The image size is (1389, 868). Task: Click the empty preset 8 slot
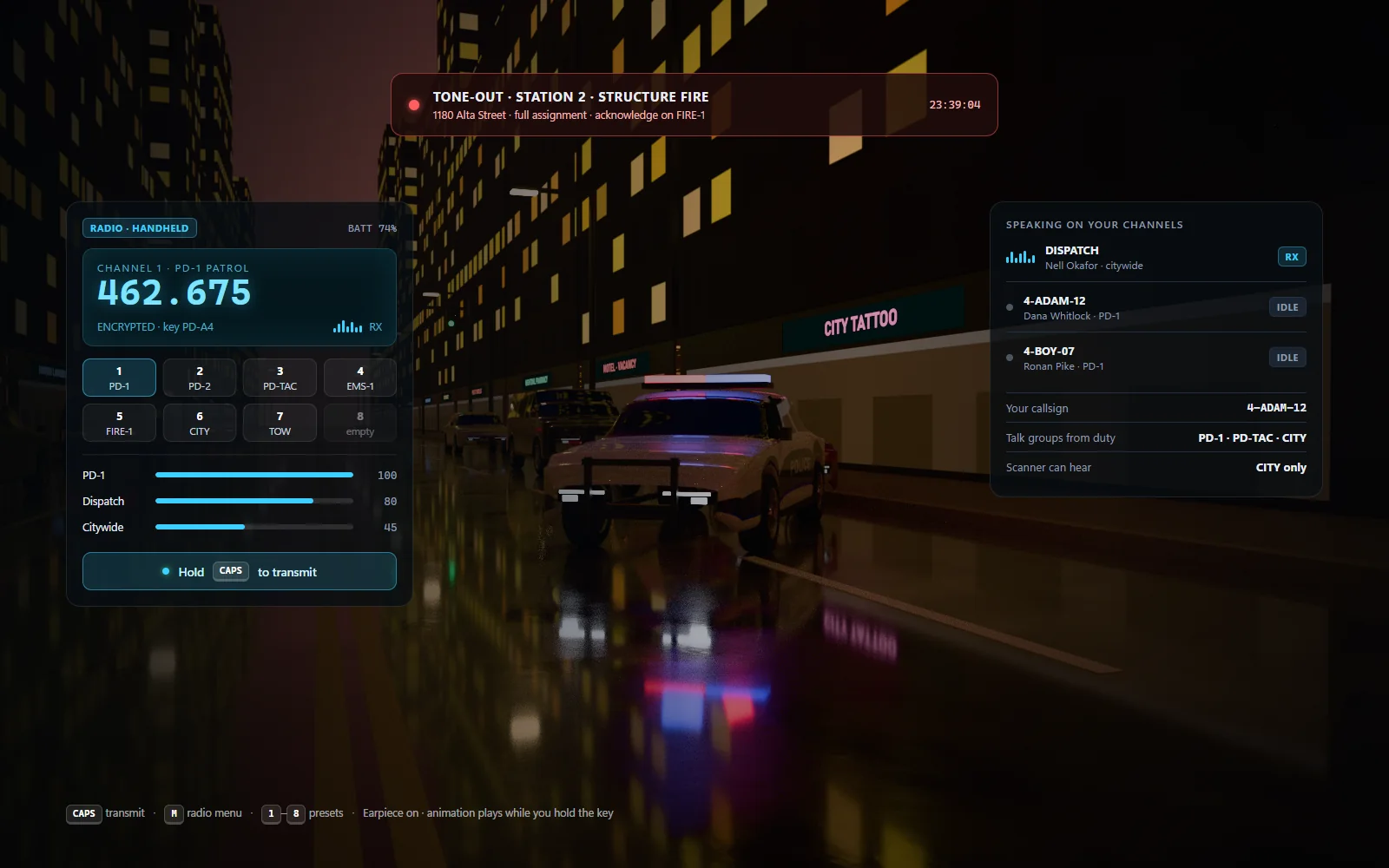tap(360, 423)
